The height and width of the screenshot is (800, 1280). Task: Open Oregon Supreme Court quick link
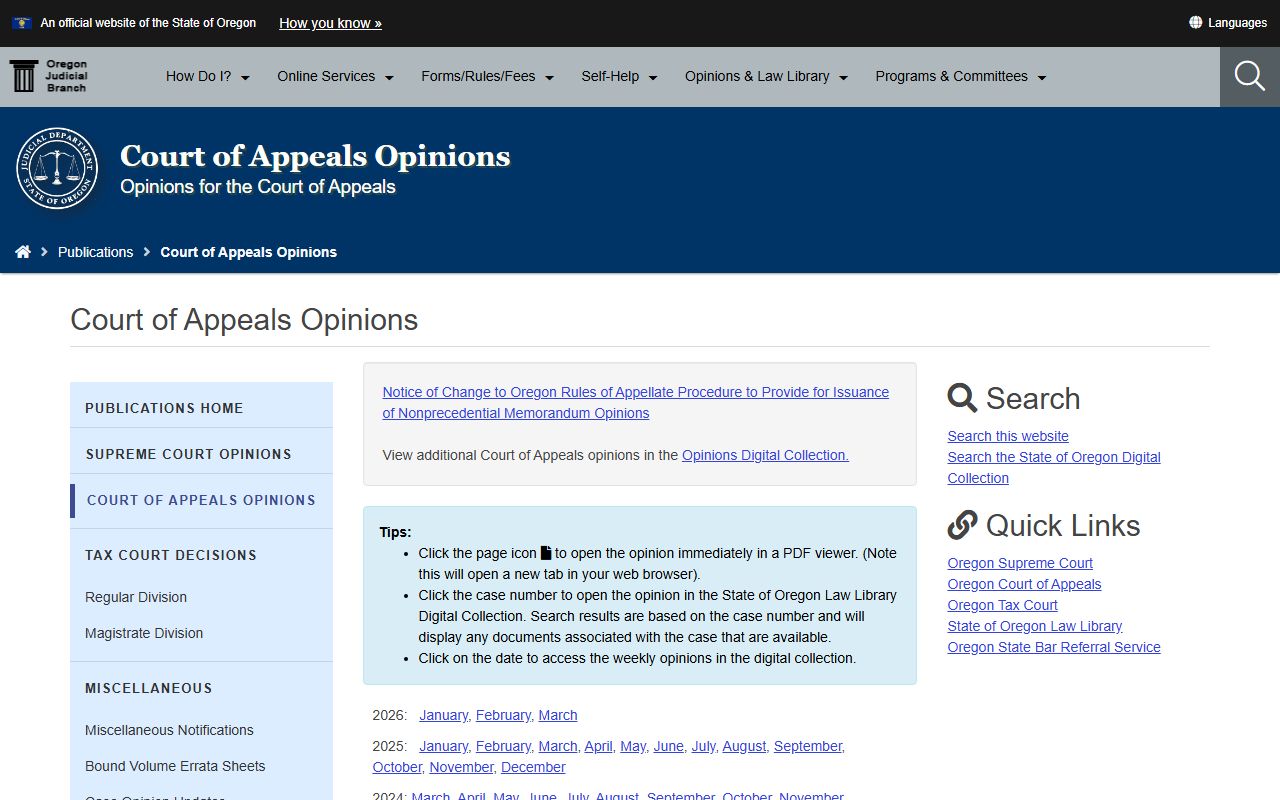click(1020, 563)
